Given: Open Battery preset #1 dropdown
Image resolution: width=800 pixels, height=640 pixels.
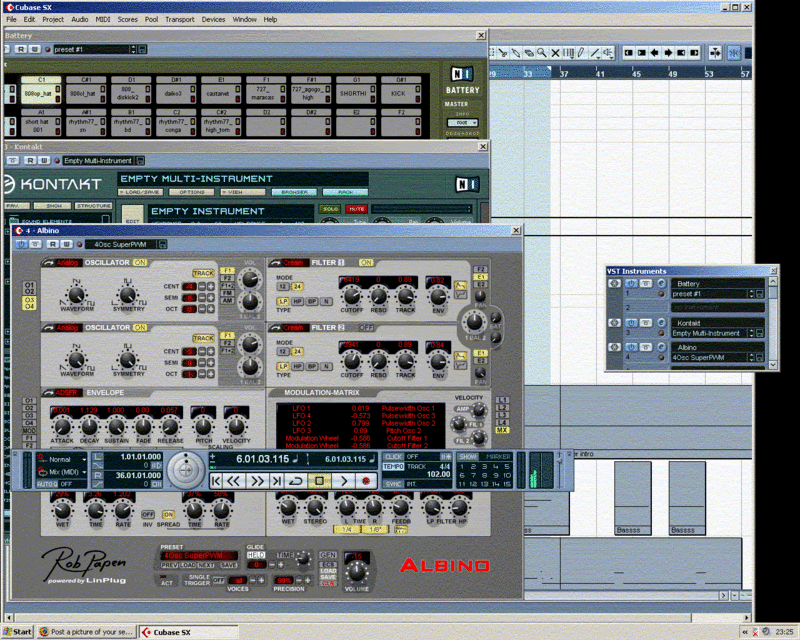Looking at the screenshot, I should [94, 50].
